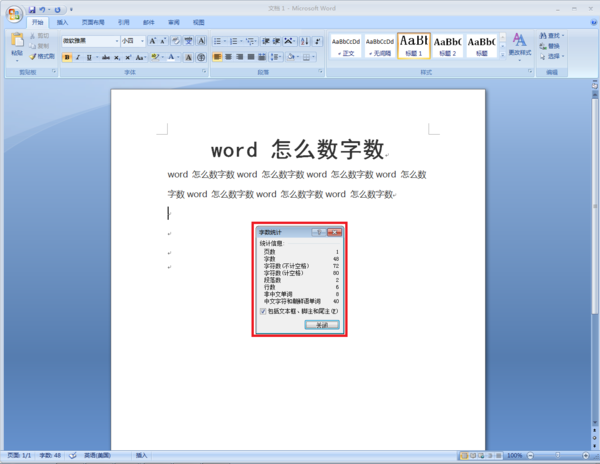The width and height of the screenshot is (600, 464).
Task: Center the paragraph text
Action: pos(228,57)
